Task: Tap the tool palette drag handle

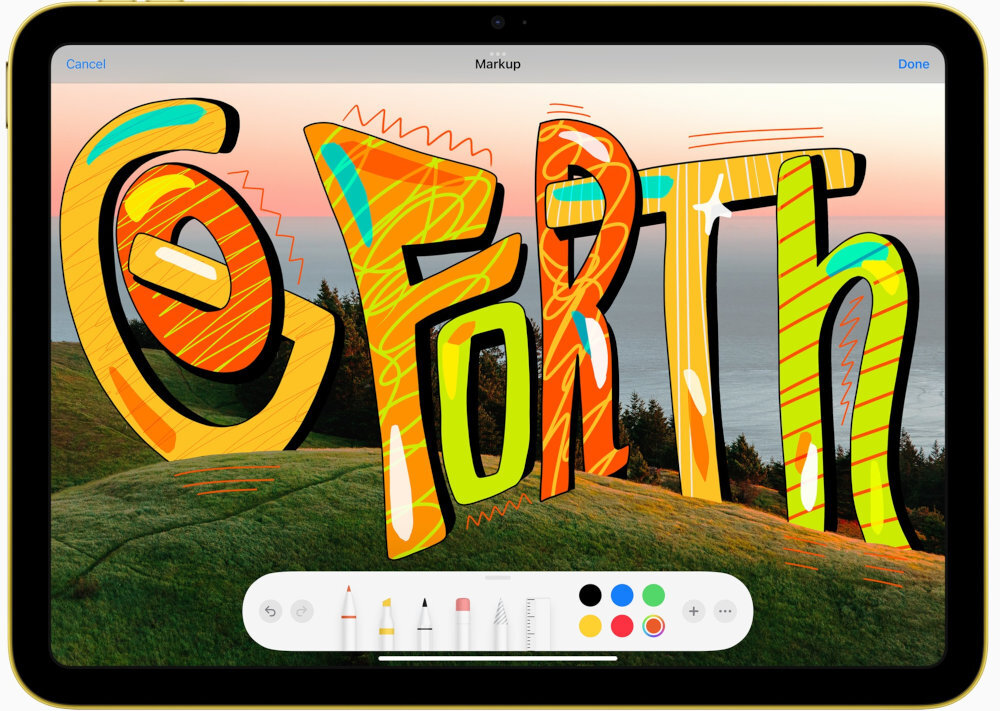Action: [500, 576]
